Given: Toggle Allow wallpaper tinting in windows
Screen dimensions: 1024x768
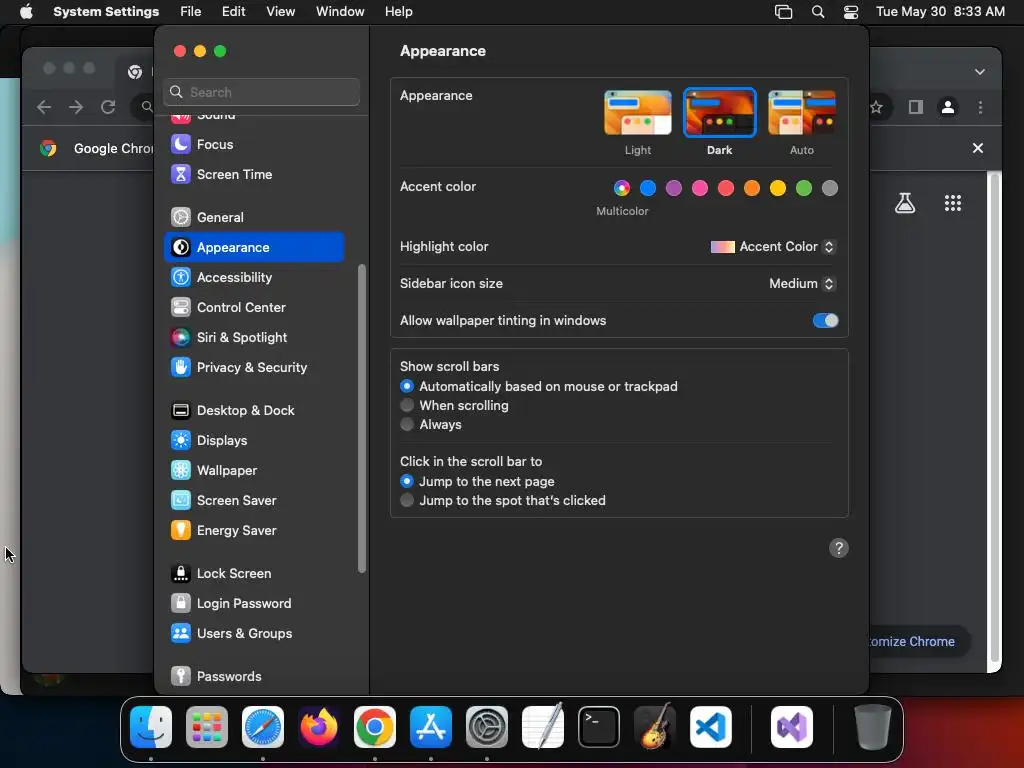Looking at the screenshot, I should click(825, 321).
